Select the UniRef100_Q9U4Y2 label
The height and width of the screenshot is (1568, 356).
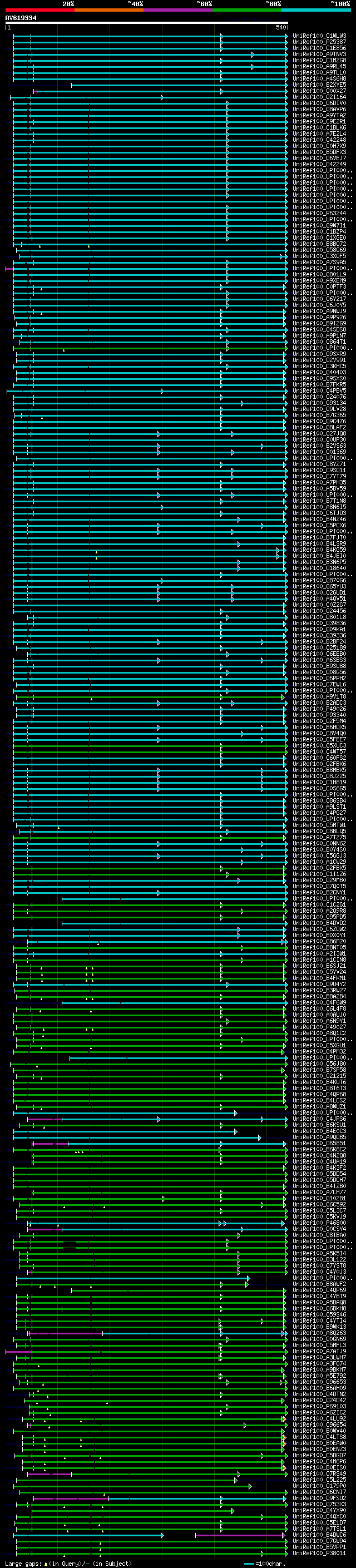[319, 985]
